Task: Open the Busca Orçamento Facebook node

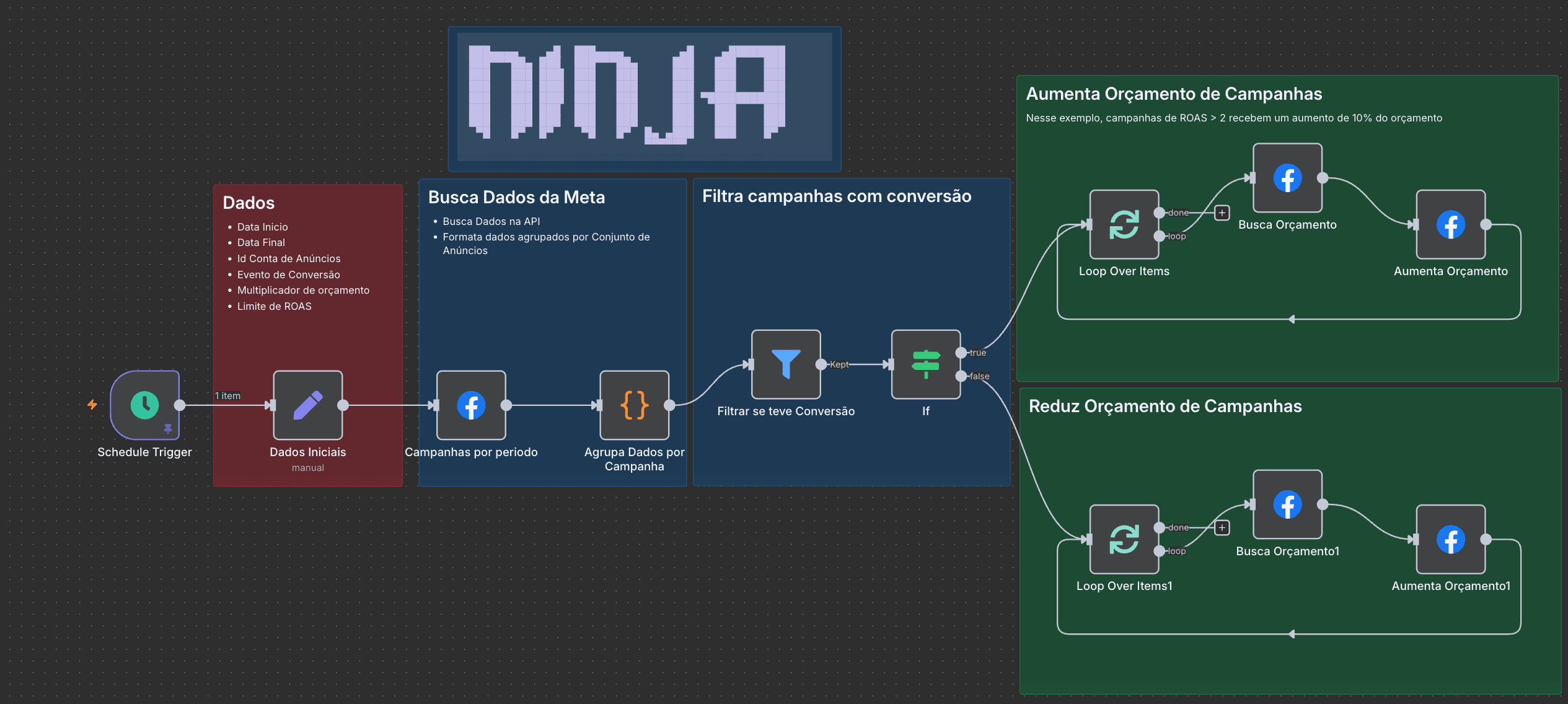Action: pos(1287,178)
